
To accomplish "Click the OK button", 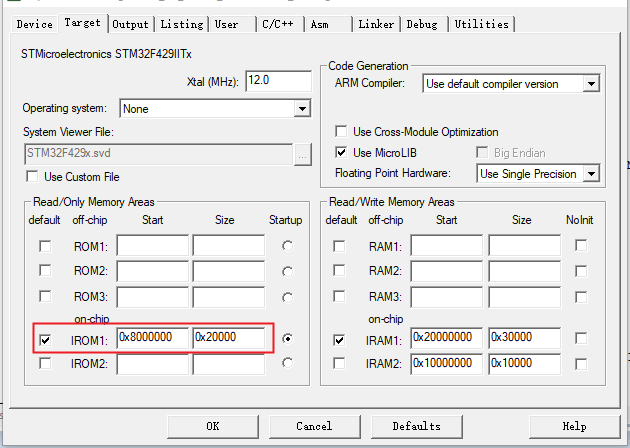I will 213,426.
